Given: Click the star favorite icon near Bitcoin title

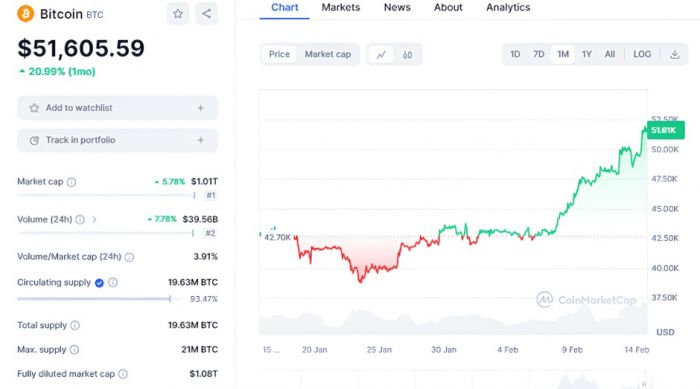Looking at the screenshot, I should (178, 14).
